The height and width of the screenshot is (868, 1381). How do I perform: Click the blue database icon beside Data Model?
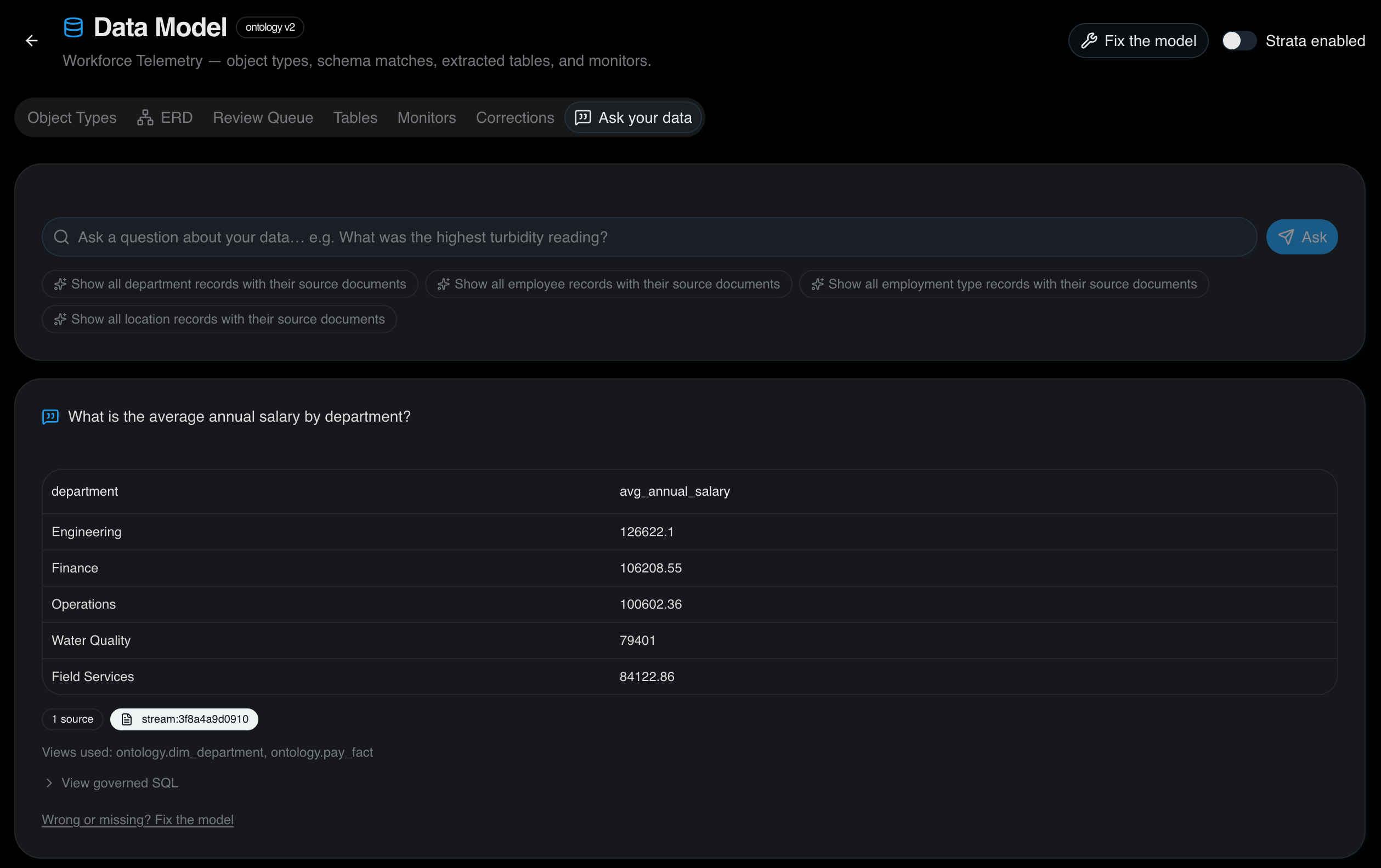73,27
